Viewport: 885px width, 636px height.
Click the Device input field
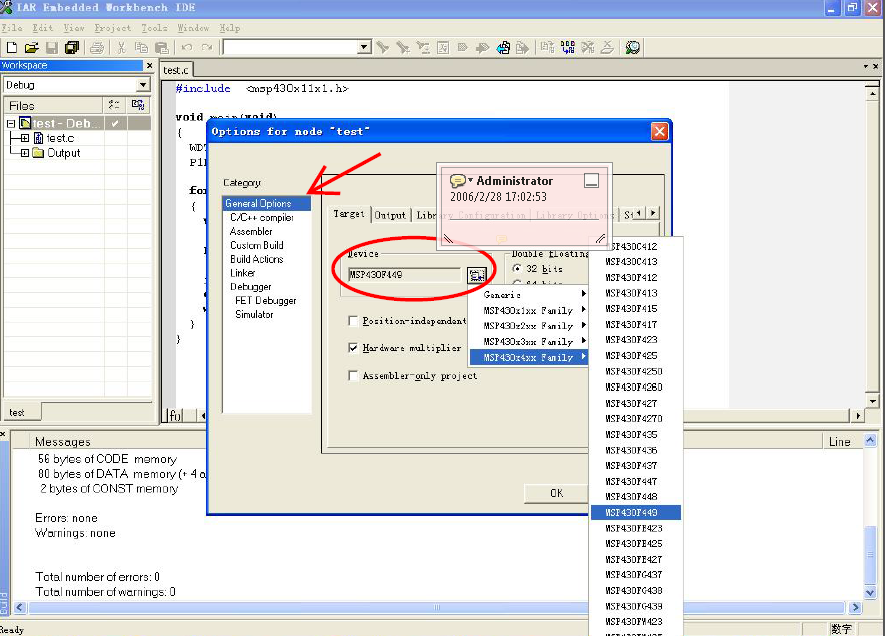tap(404, 275)
